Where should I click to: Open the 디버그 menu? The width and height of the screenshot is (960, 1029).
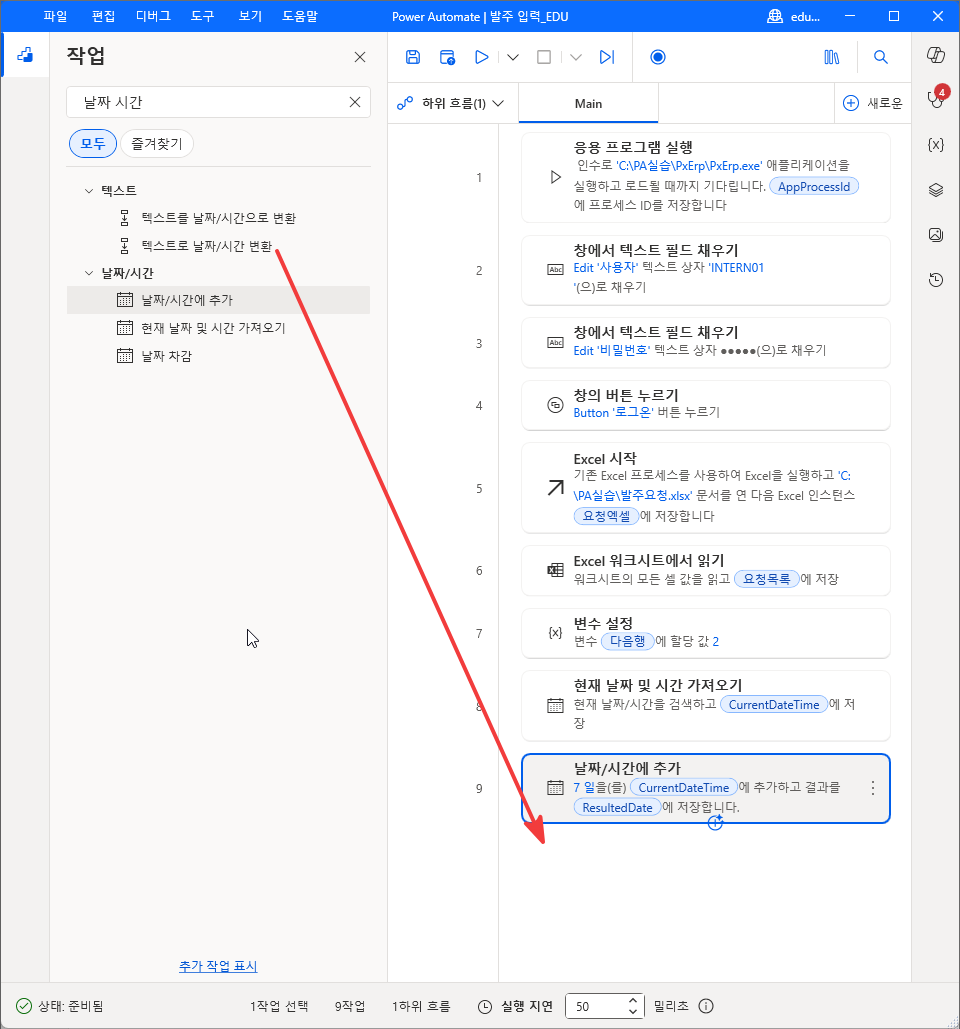tap(153, 16)
